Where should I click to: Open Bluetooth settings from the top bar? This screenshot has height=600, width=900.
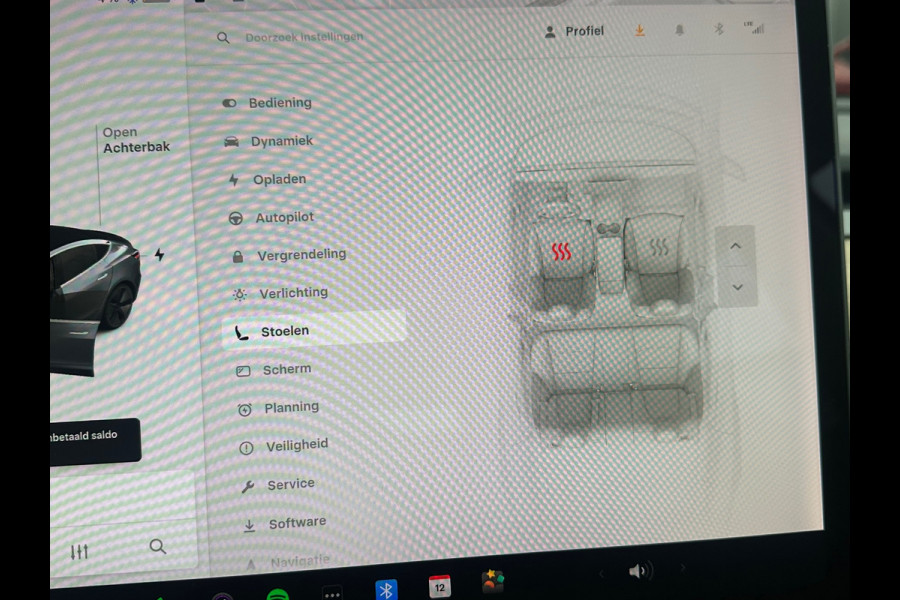(719, 31)
